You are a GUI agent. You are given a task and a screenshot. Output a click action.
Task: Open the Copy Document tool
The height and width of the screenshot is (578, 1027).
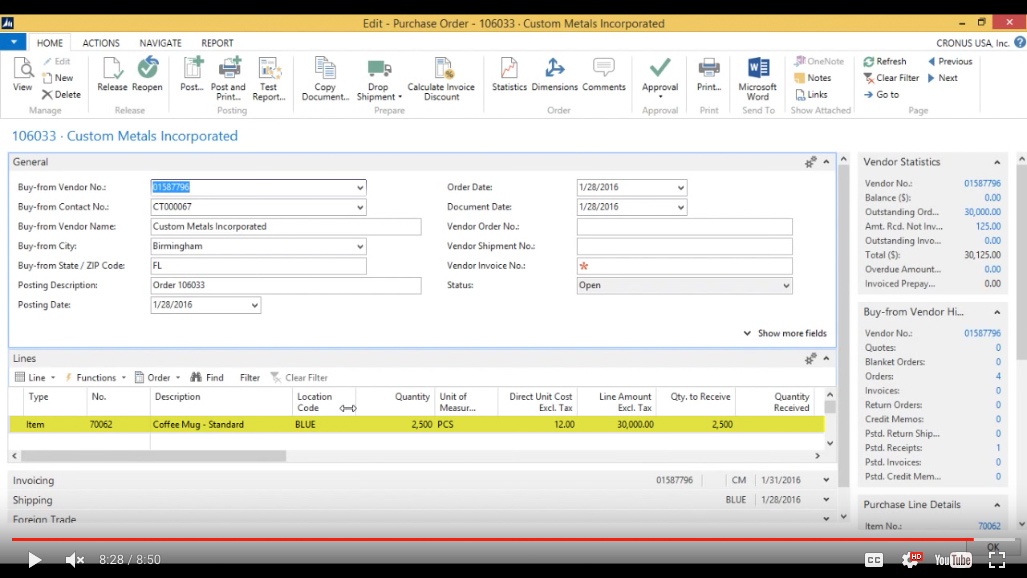[325, 79]
